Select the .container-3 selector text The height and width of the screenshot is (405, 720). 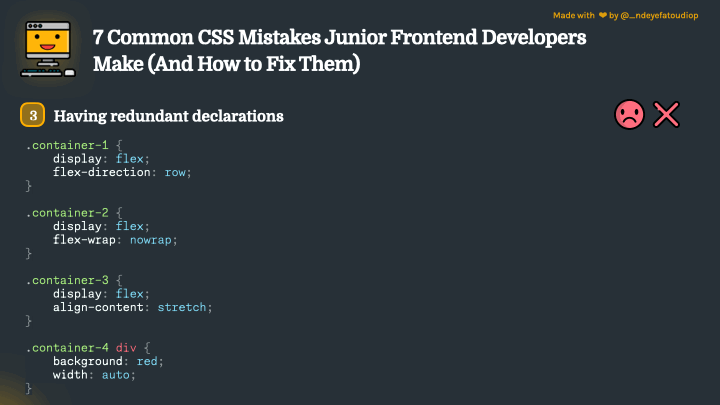[x=67, y=280]
